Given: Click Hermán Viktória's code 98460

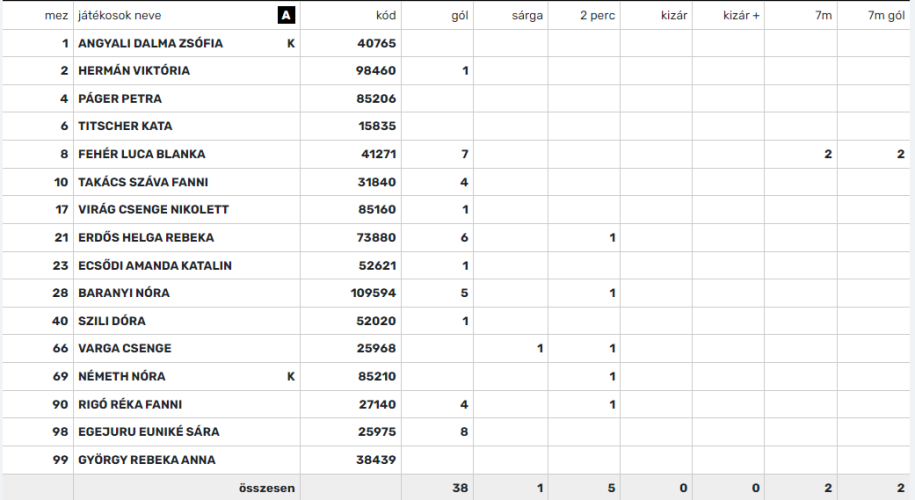Looking at the screenshot, I should 376,71.
